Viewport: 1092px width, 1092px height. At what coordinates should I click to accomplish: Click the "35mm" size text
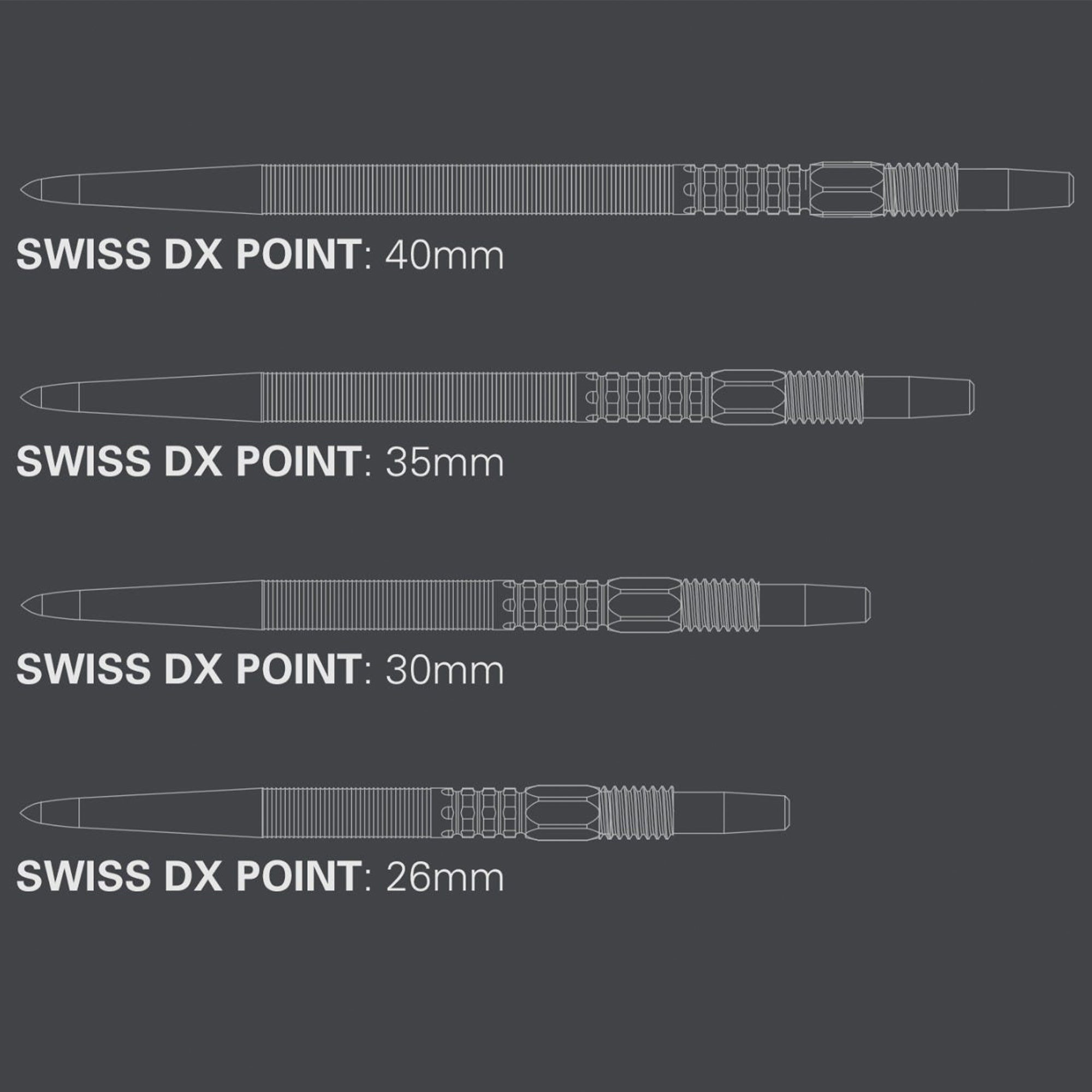444,462
